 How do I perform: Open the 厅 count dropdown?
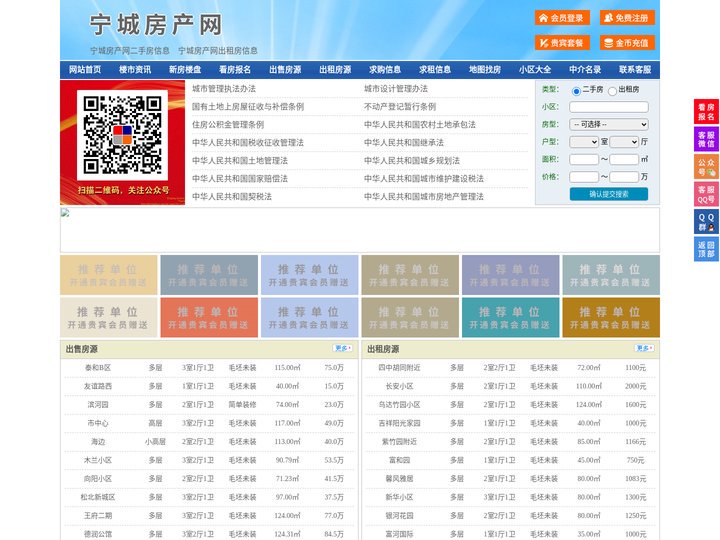coord(624,142)
